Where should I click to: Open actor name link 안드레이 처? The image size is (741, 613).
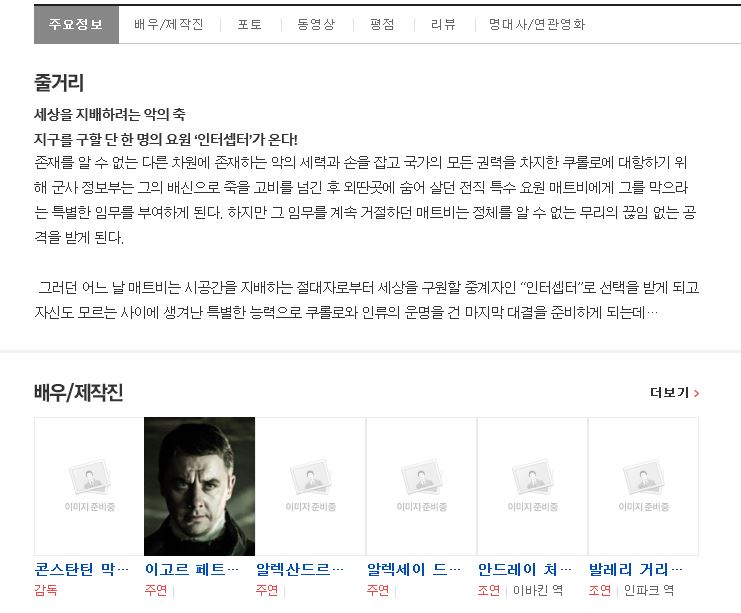point(525,569)
